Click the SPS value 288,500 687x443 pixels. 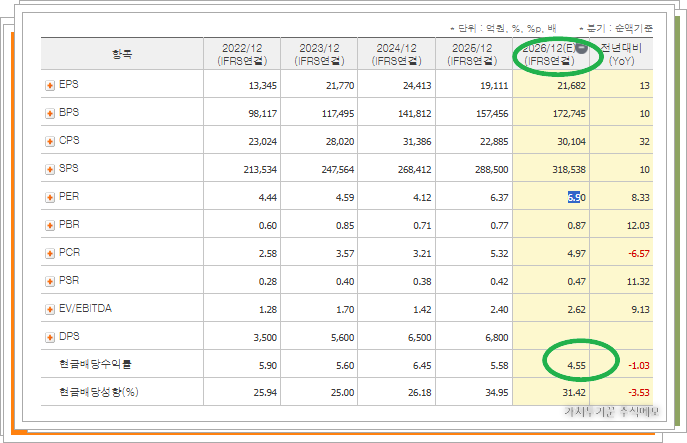tap(492, 170)
